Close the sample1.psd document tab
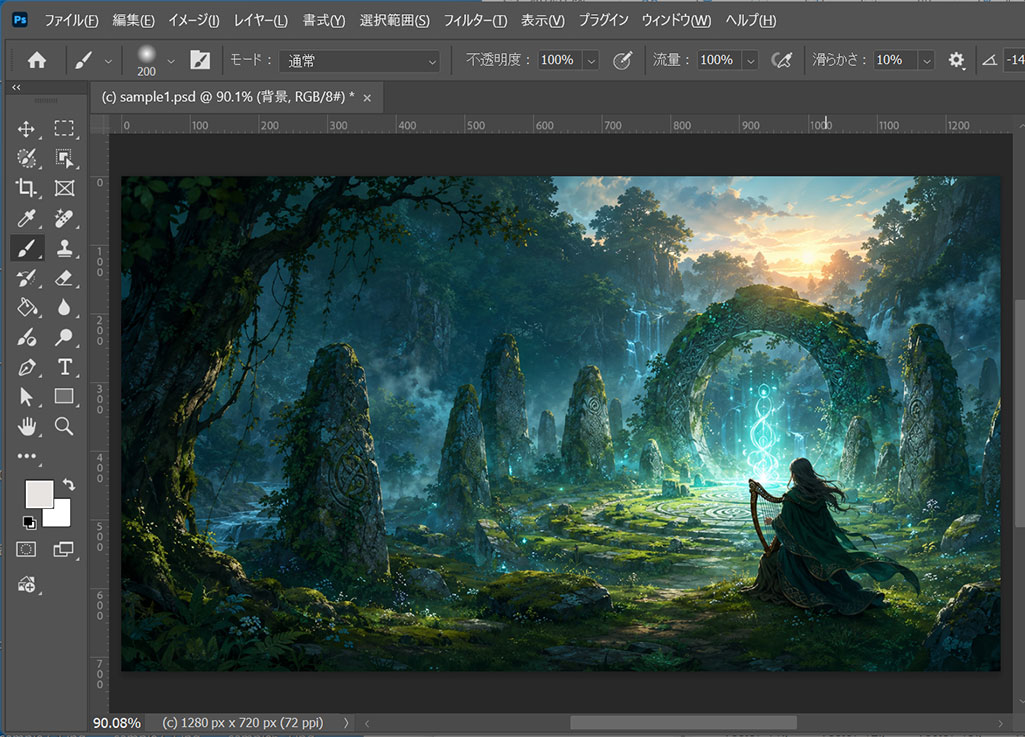The image size is (1025, 737). point(367,98)
